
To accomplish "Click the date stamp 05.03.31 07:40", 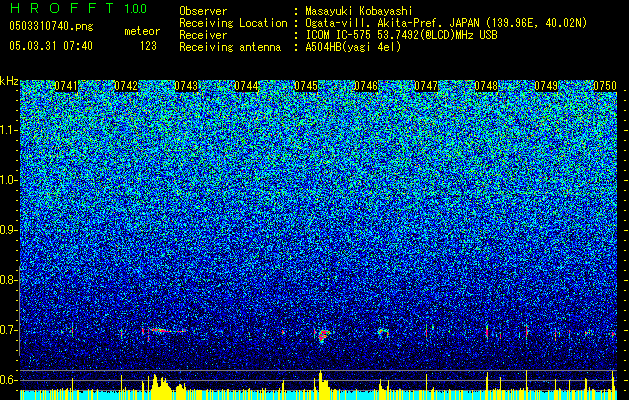I will tap(51, 46).
